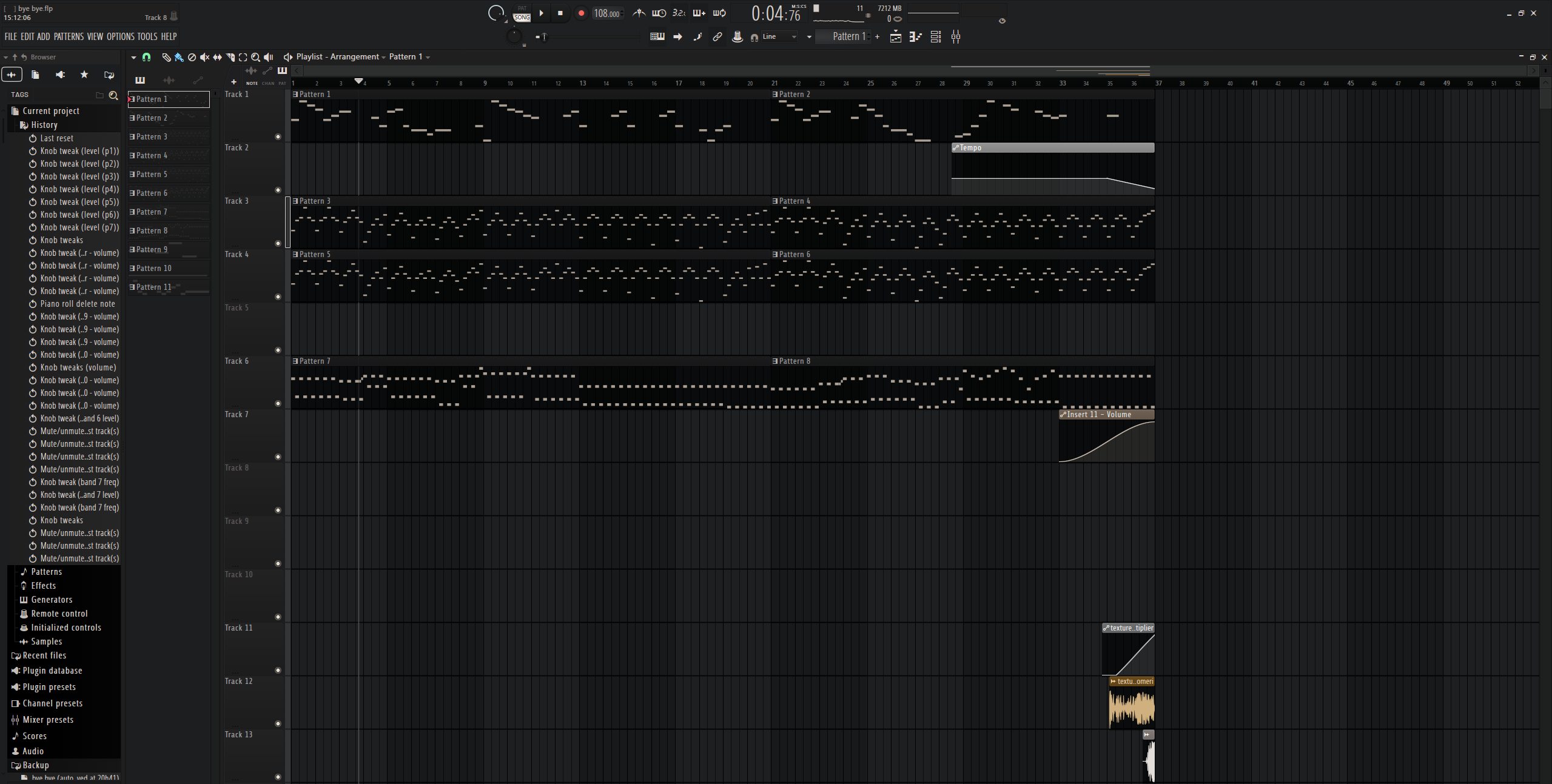Click the loop recording icon
This screenshot has width=1552, height=784.
[719, 13]
